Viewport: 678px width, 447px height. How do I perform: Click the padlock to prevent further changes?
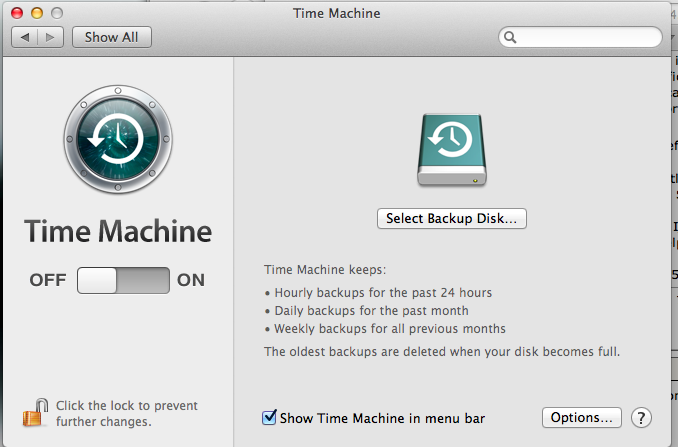[x=35, y=412]
